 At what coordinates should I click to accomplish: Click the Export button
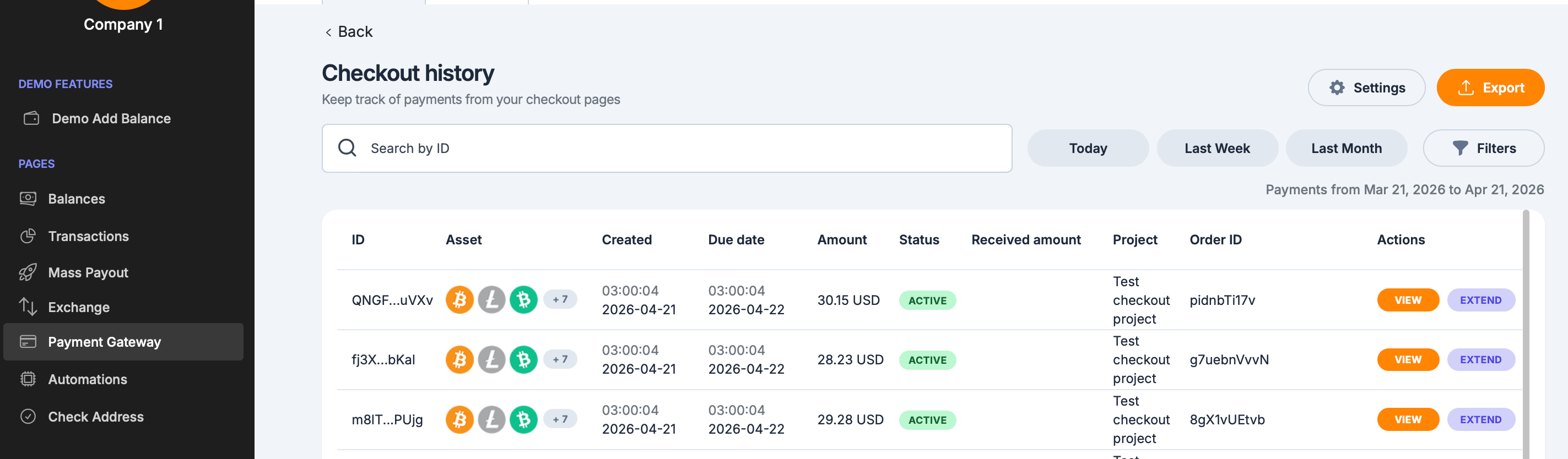(x=1490, y=88)
